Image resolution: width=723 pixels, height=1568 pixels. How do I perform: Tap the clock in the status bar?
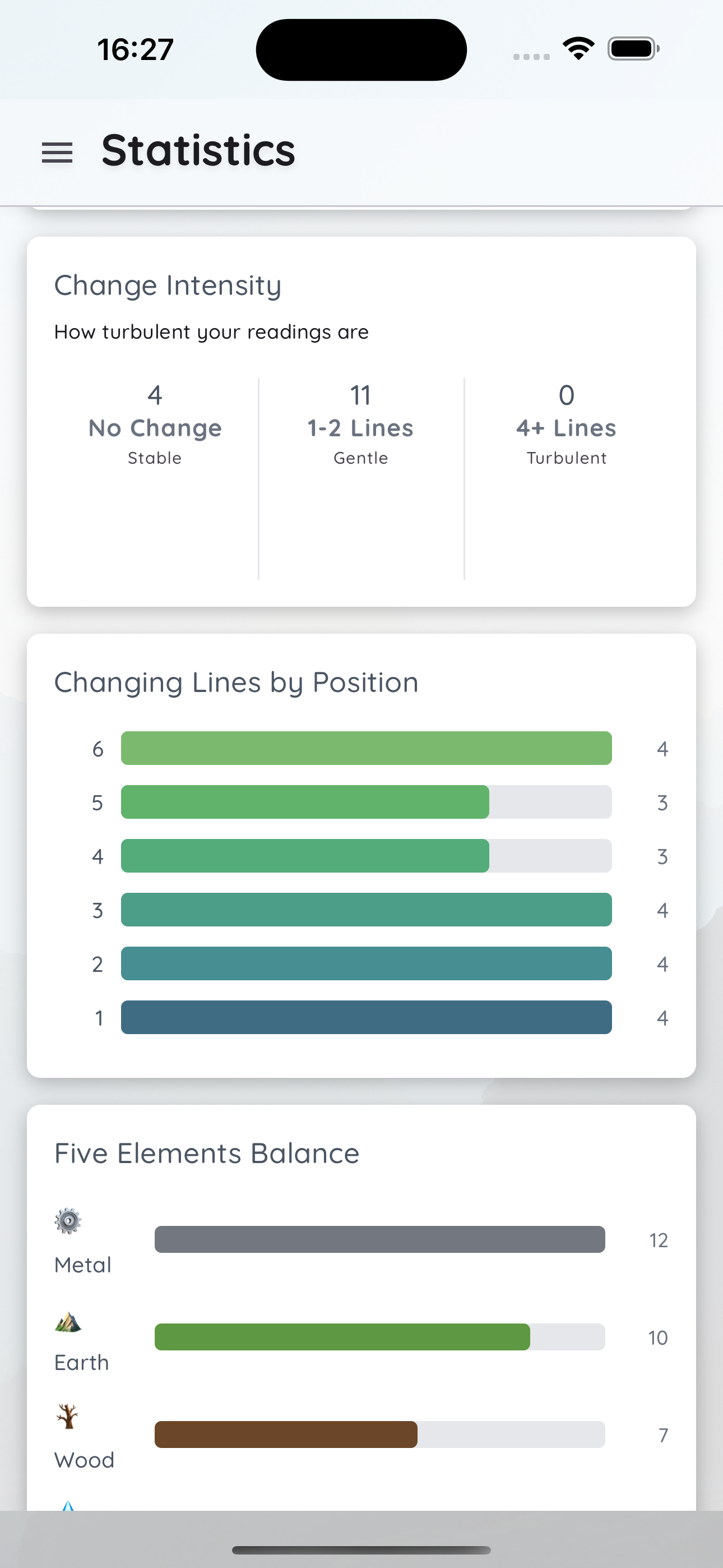coord(135,50)
